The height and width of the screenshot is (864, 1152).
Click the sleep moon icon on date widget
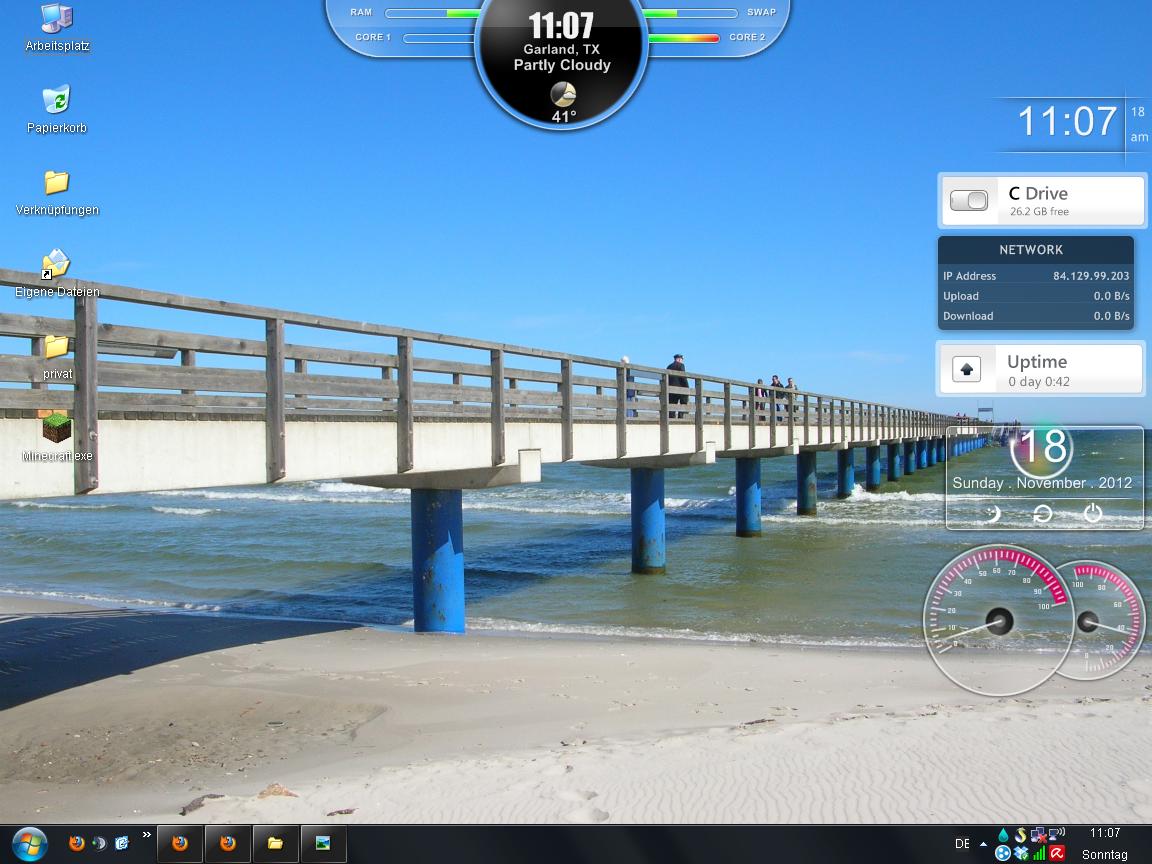point(991,513)
